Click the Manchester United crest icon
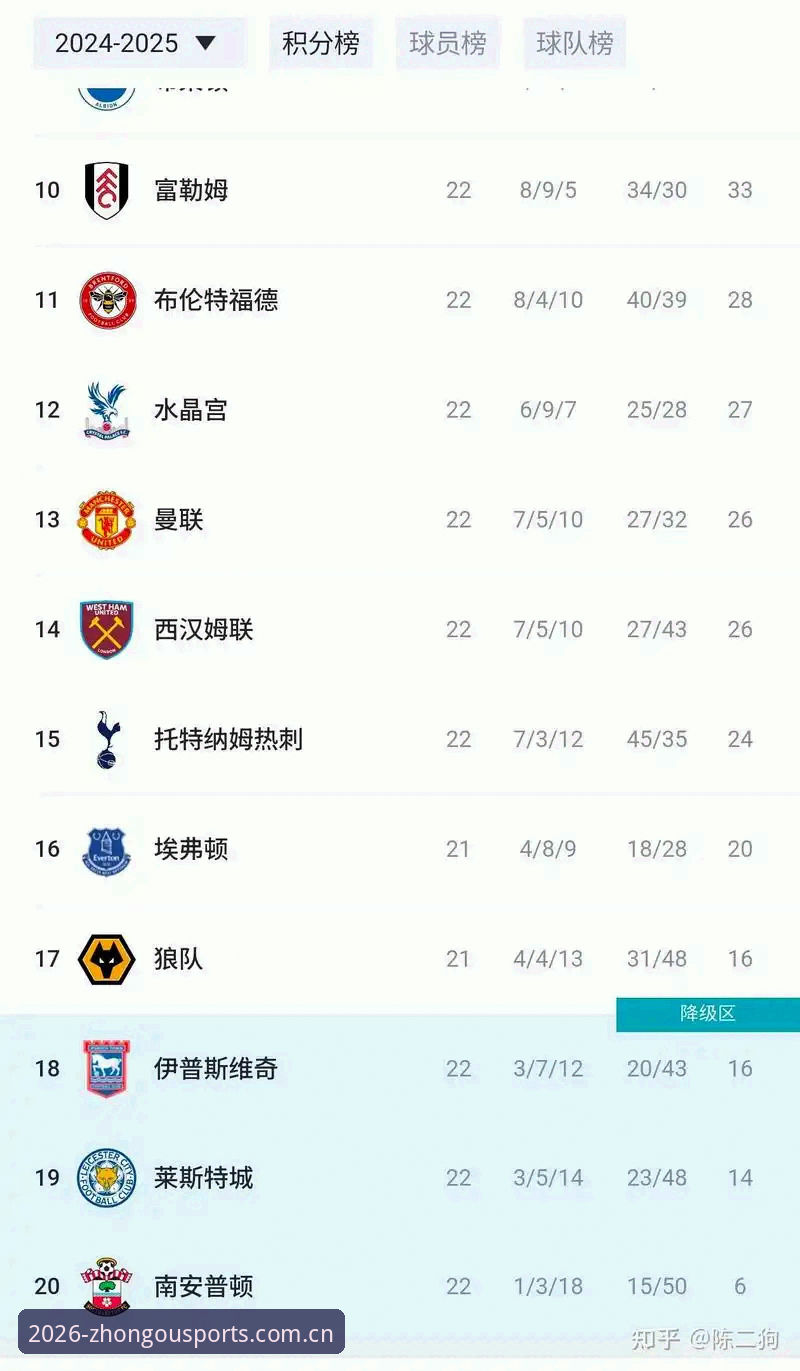 click(106, 520)
